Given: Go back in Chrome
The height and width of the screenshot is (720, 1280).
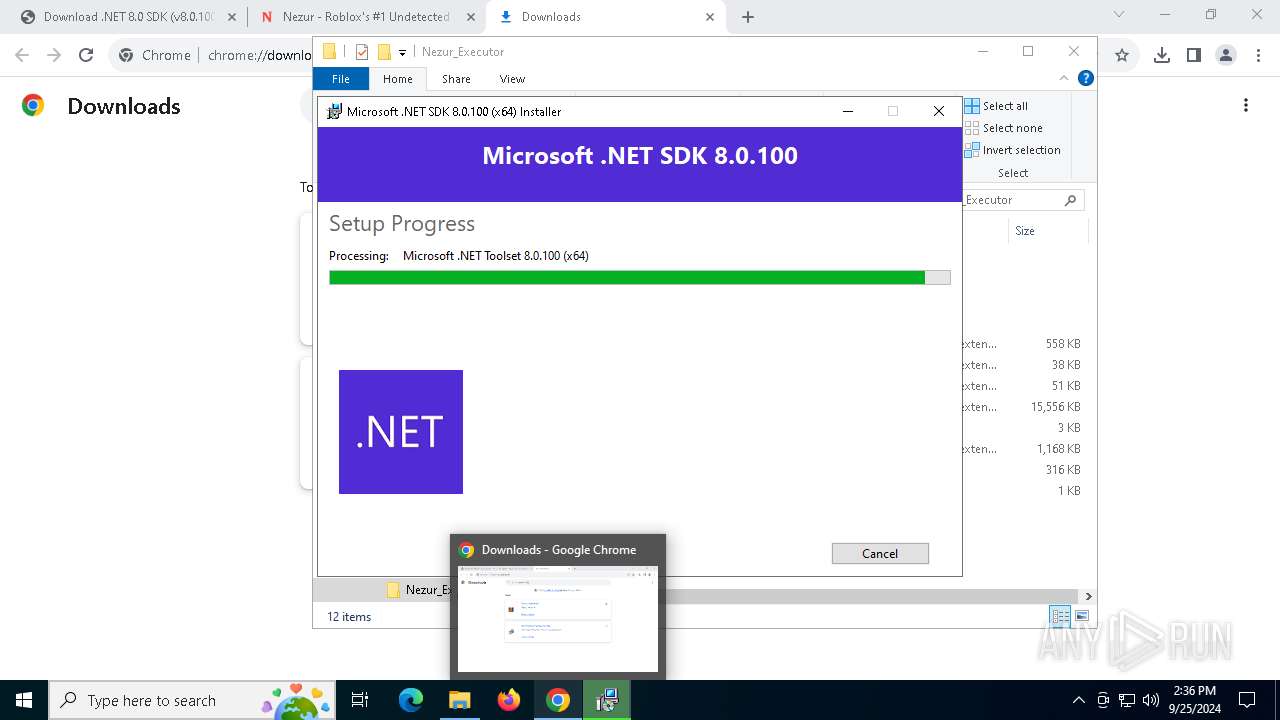Looking at the screenshot, I should [x=22, y=56].
